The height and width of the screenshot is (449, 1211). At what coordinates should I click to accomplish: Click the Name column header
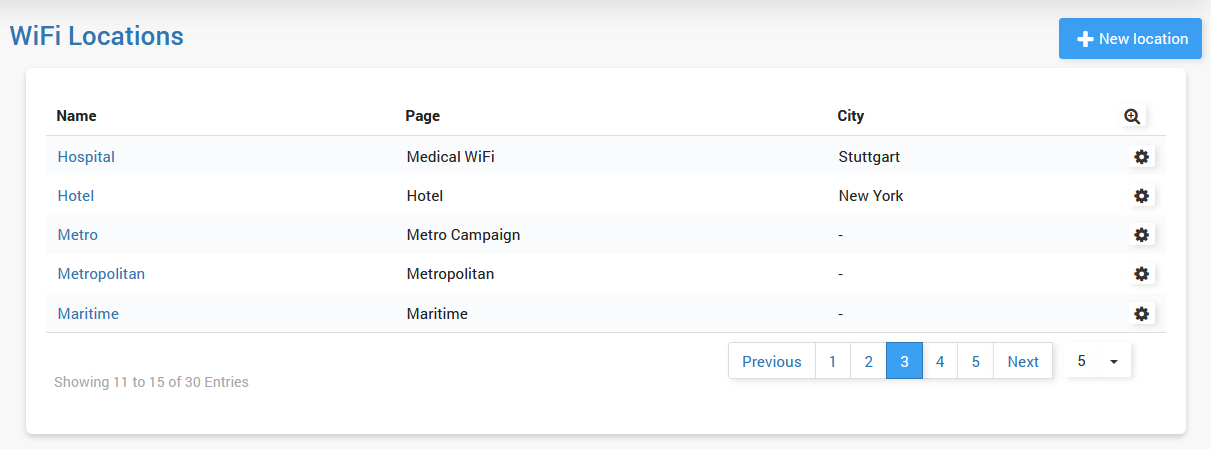click(x=76, y=116)
